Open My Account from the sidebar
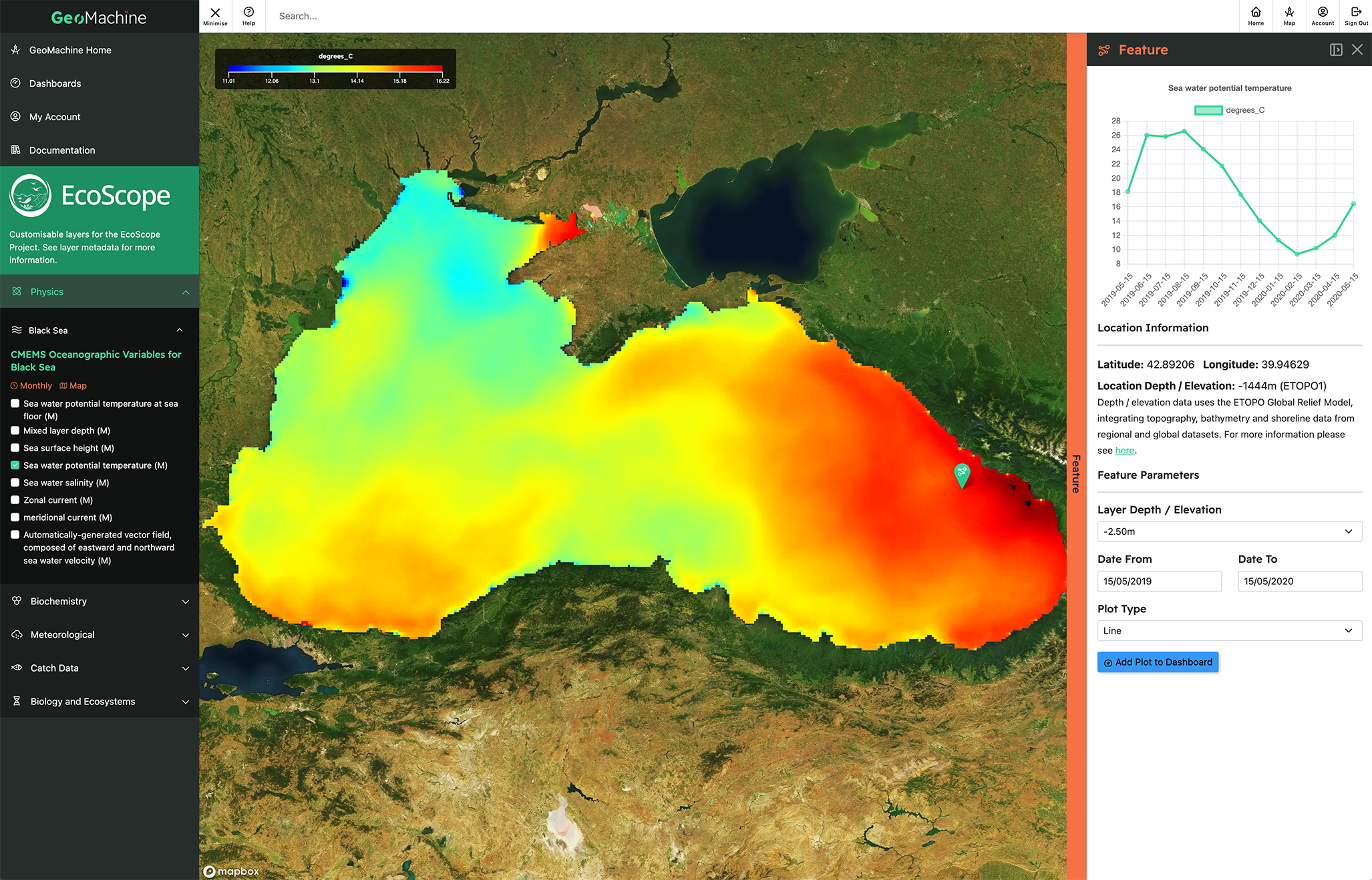This screenshot has width=1372, height=880. (53, 116)
